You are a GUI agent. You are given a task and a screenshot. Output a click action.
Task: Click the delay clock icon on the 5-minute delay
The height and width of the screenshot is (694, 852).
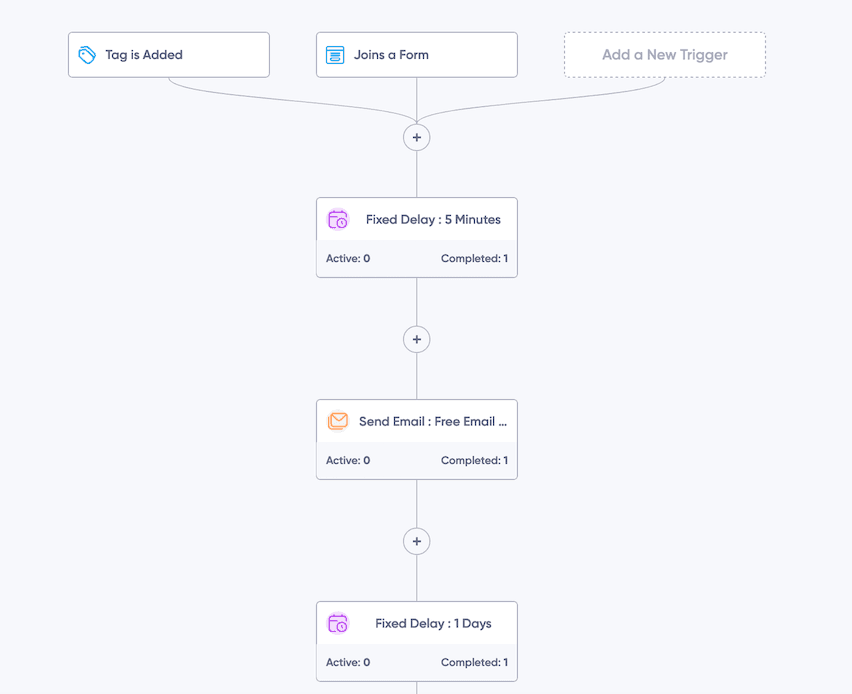[x=337, y=218]
